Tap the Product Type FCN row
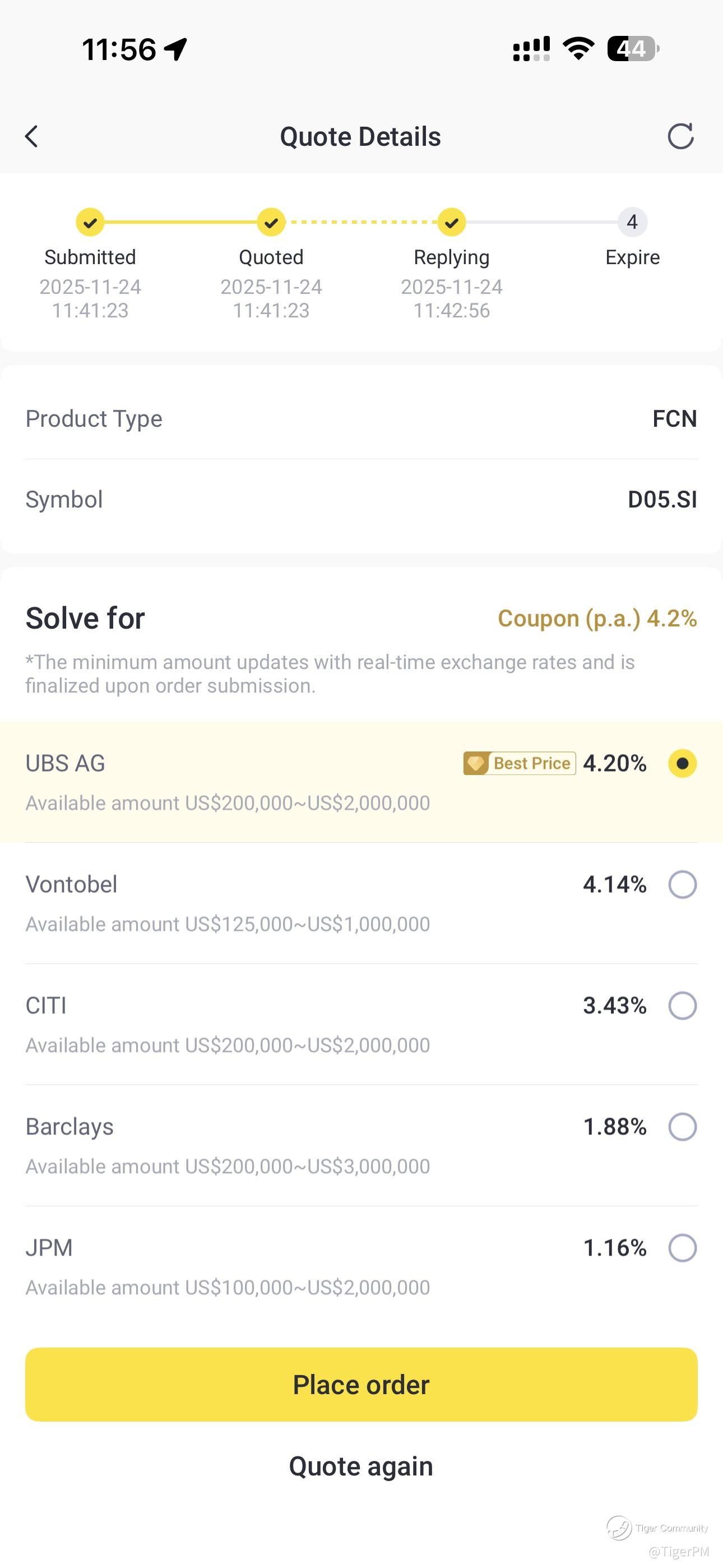 [361, 419]
